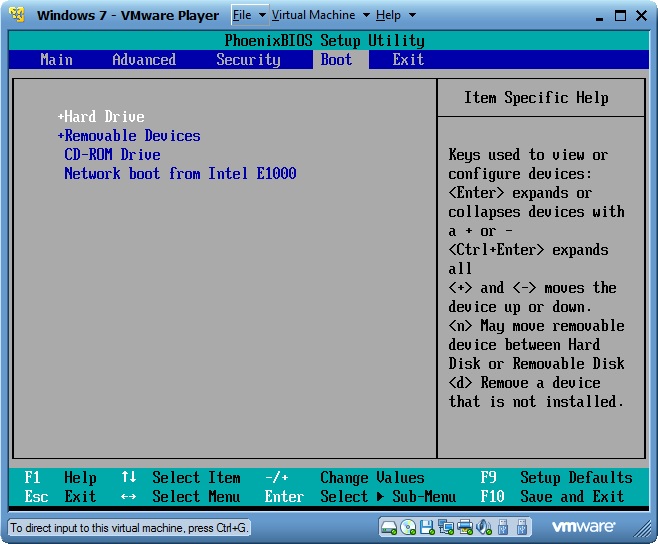Click the Esc Exit footer entry

pos(60,497)
